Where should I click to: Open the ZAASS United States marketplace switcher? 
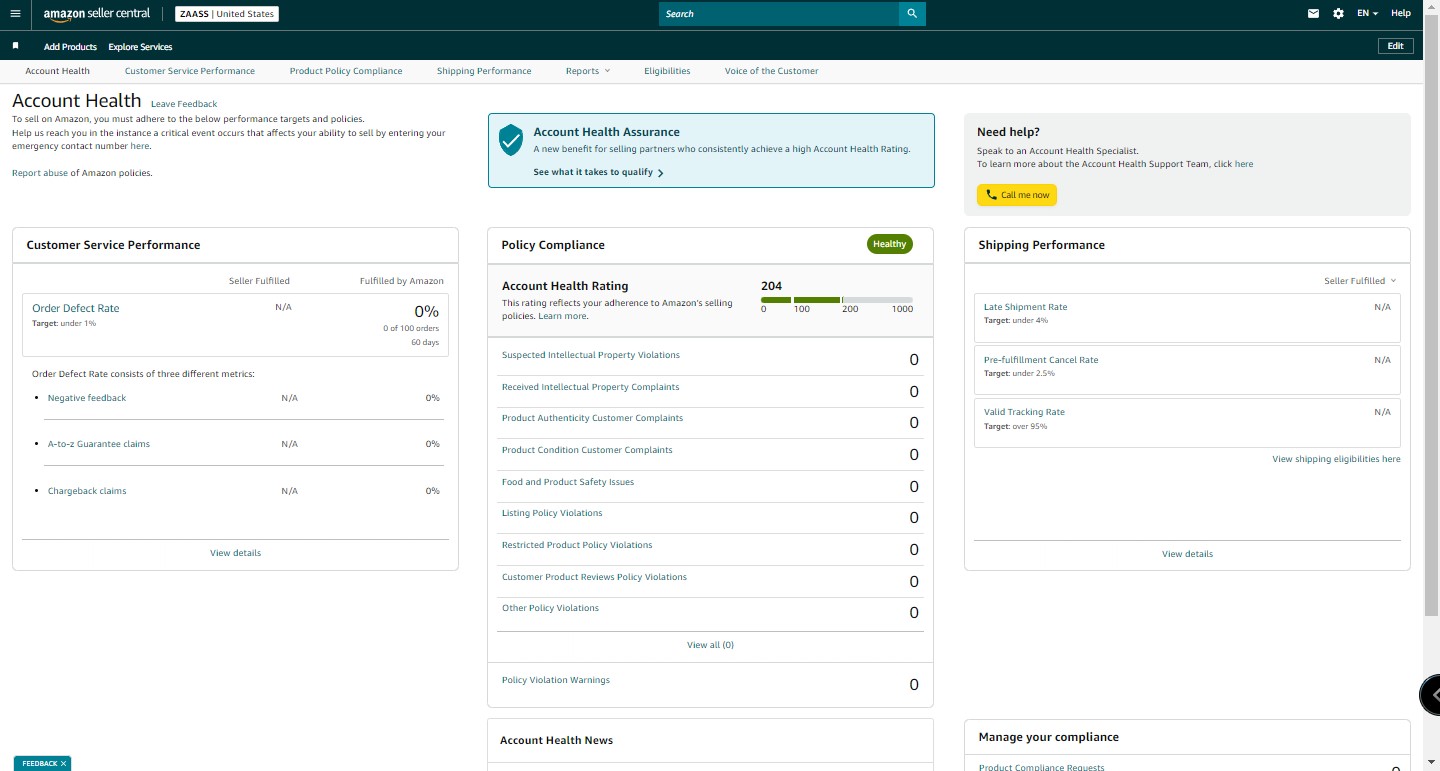[227, 14]
